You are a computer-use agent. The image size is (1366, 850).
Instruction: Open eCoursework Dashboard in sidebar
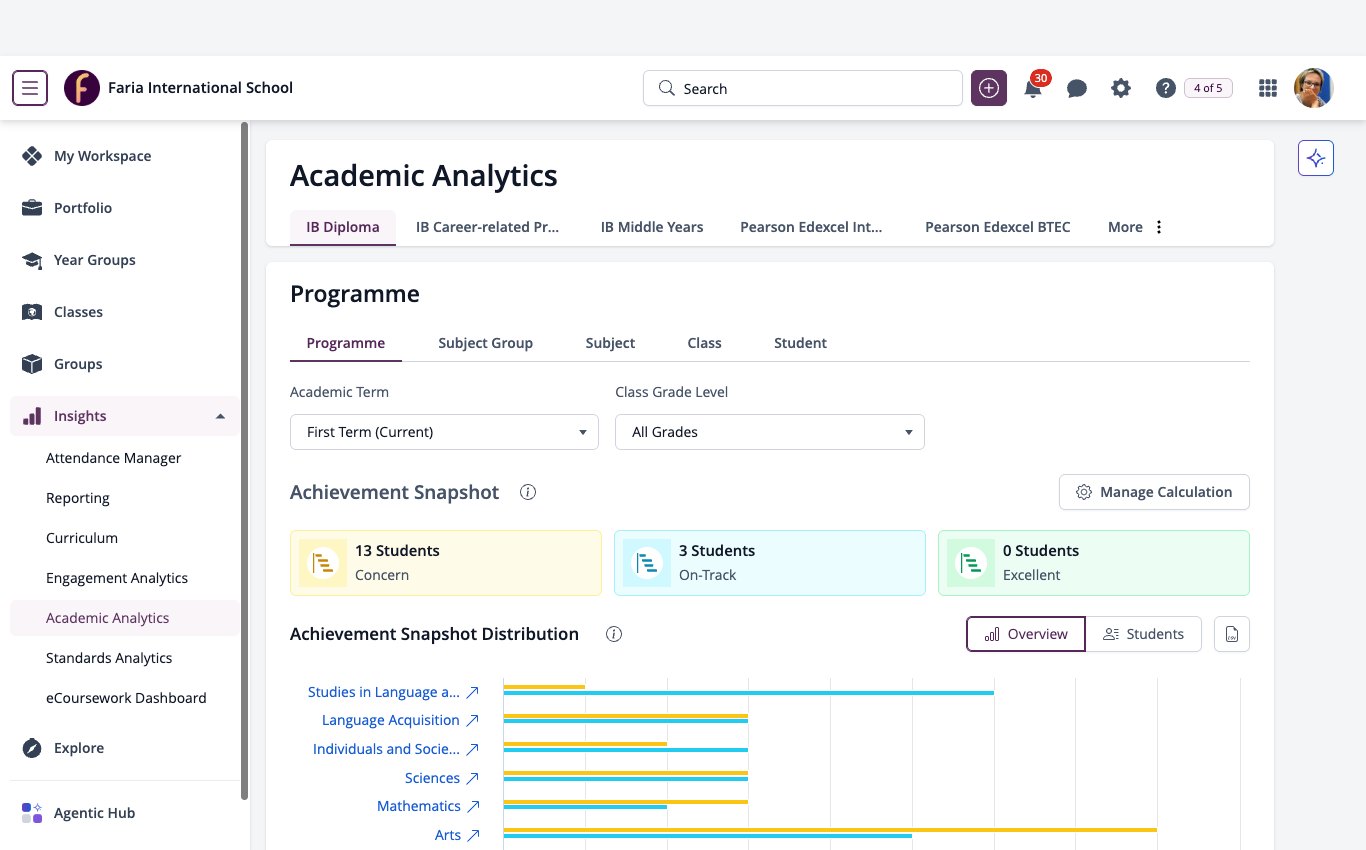[126, 698]
